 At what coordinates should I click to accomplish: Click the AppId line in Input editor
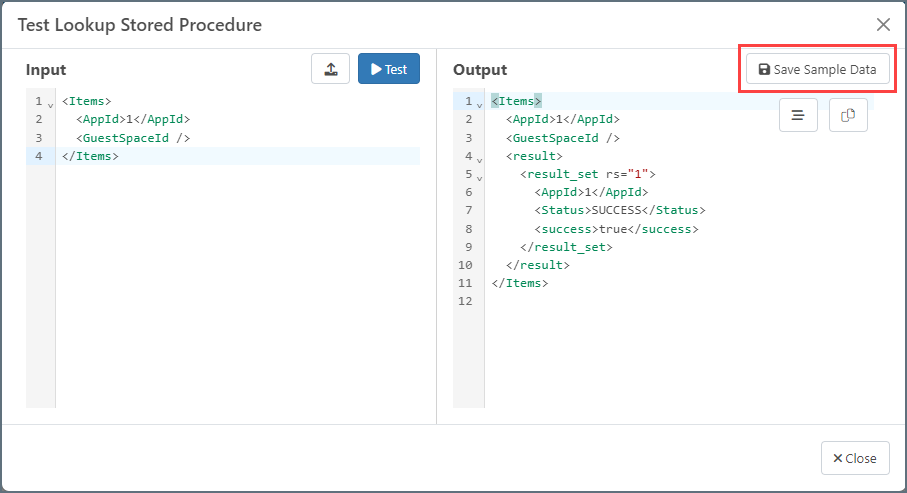coord(132,119)
